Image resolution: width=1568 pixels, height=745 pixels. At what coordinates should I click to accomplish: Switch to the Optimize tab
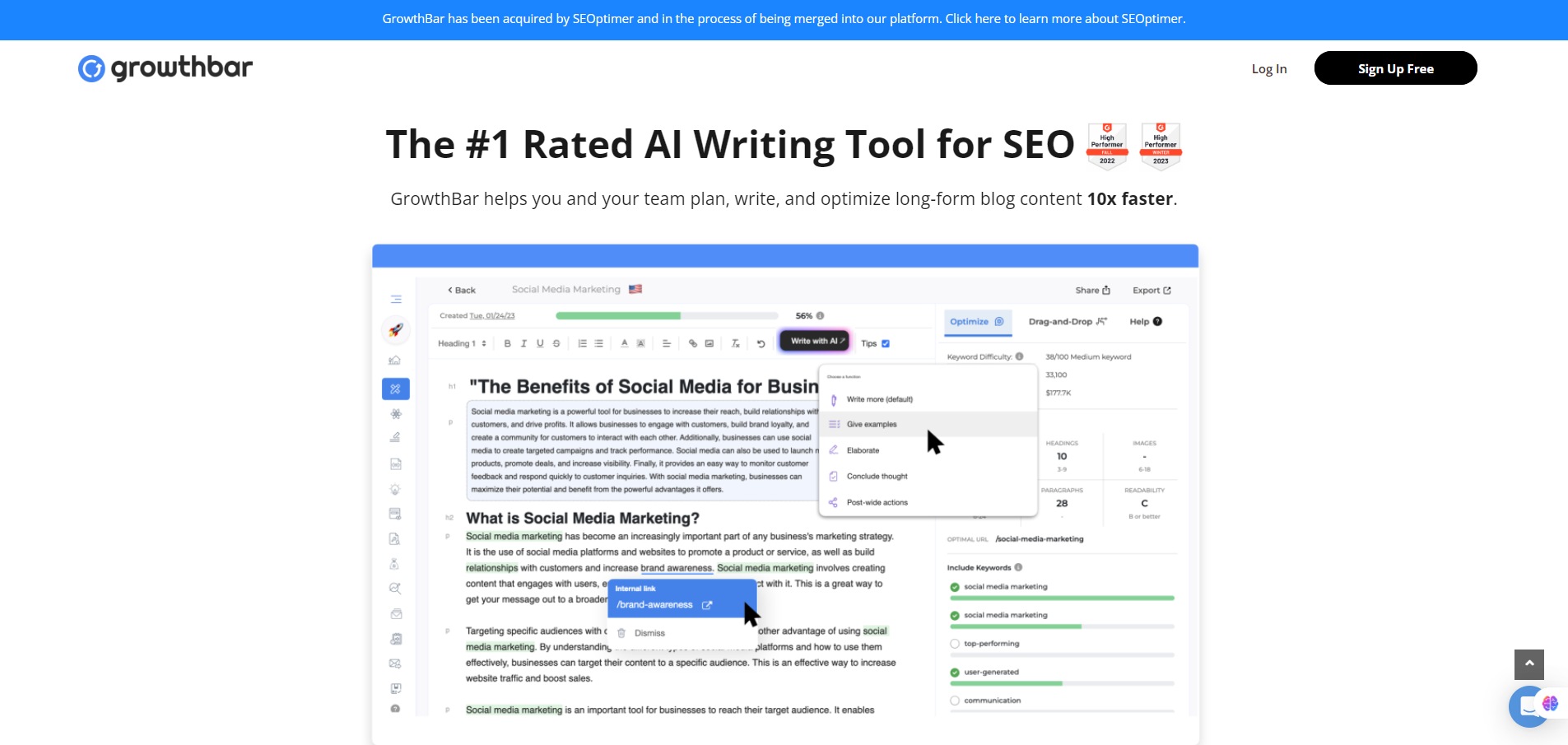tap(977, 322)
